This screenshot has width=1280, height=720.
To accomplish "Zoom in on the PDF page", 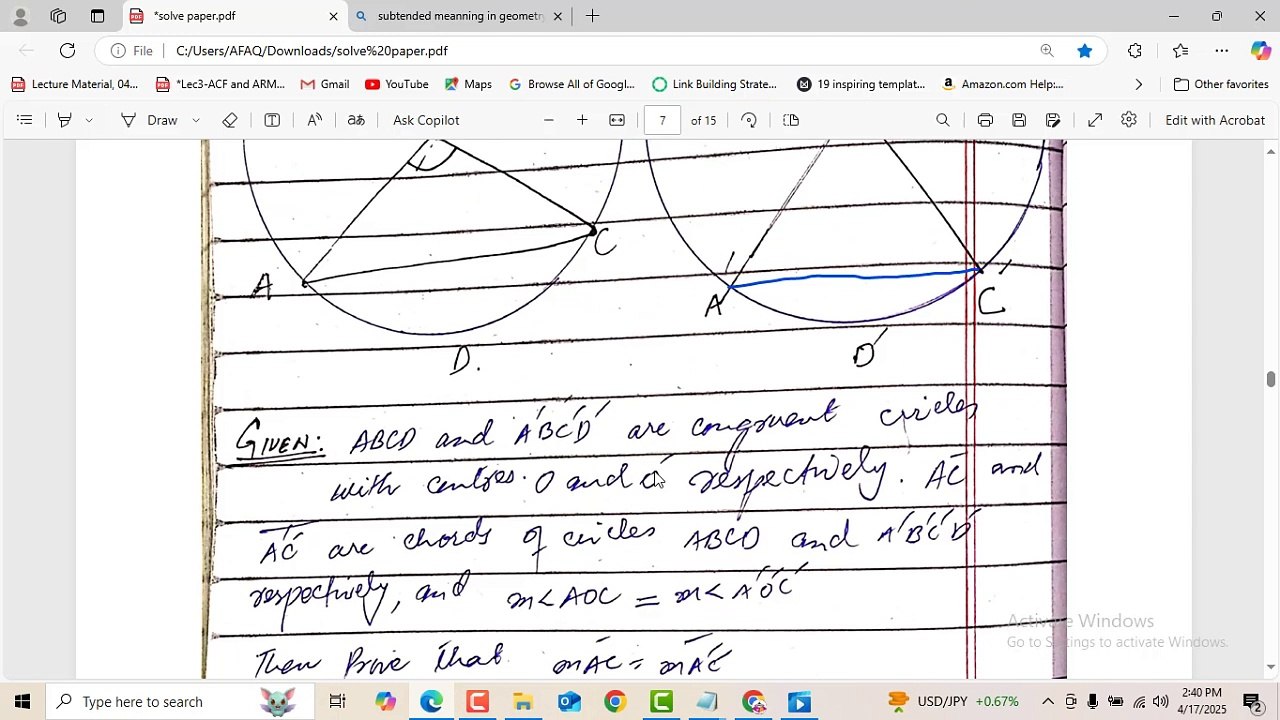I will pos(582,120).
